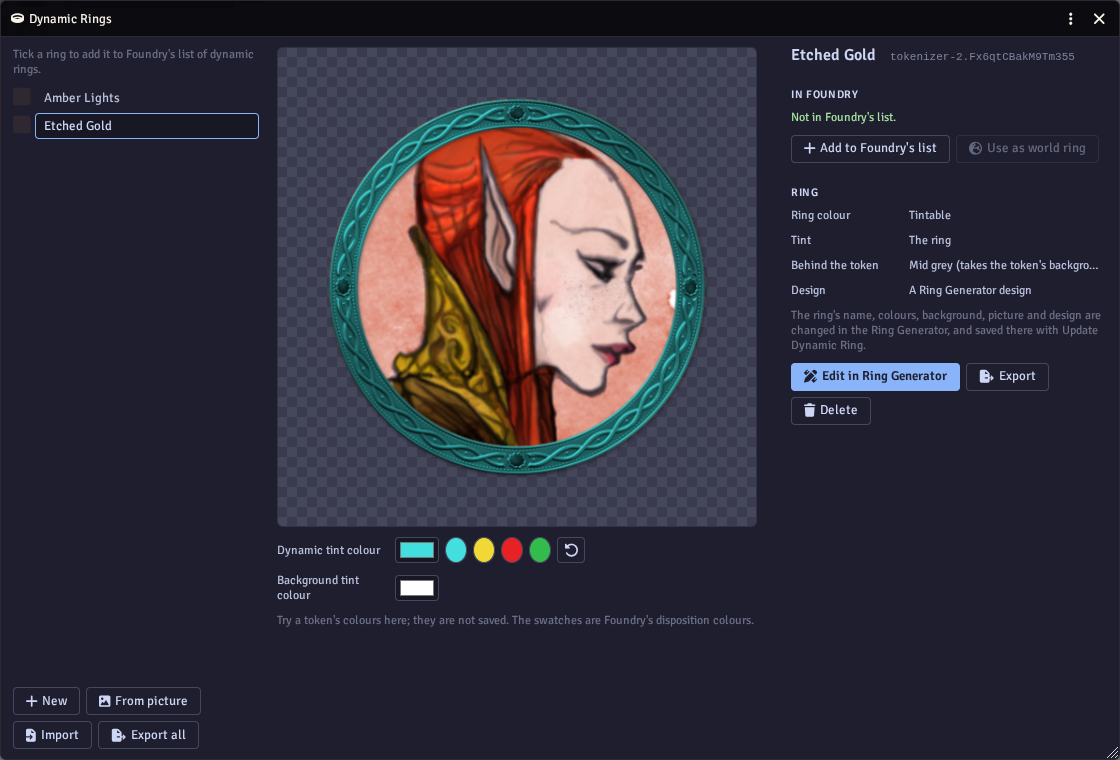Select Amber Lights in the ring list

point(146,98)
